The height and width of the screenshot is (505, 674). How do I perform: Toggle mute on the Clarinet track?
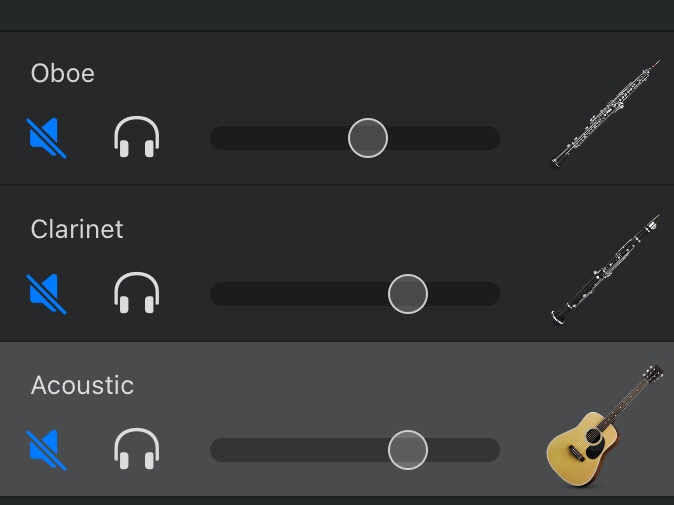pos(47,294)
